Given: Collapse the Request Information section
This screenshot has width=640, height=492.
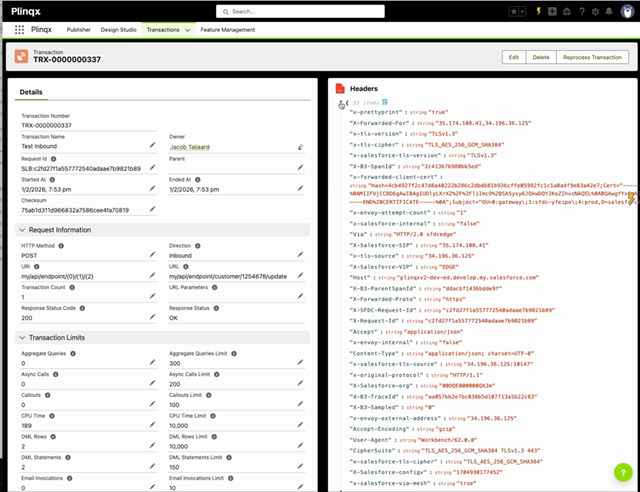Looking at the screenshot, I should point(22,230).
